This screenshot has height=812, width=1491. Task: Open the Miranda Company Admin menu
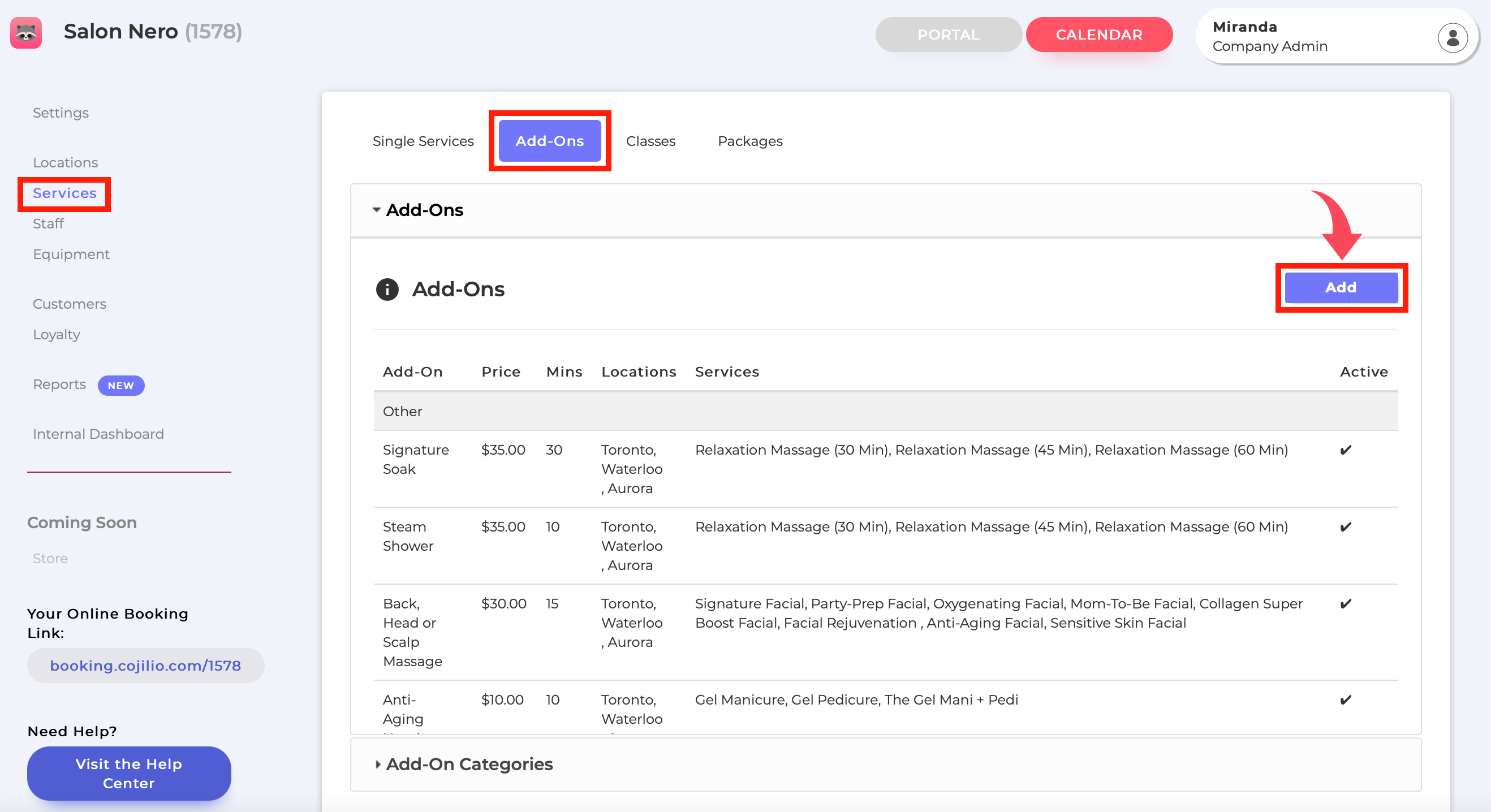pos(1337,36)
